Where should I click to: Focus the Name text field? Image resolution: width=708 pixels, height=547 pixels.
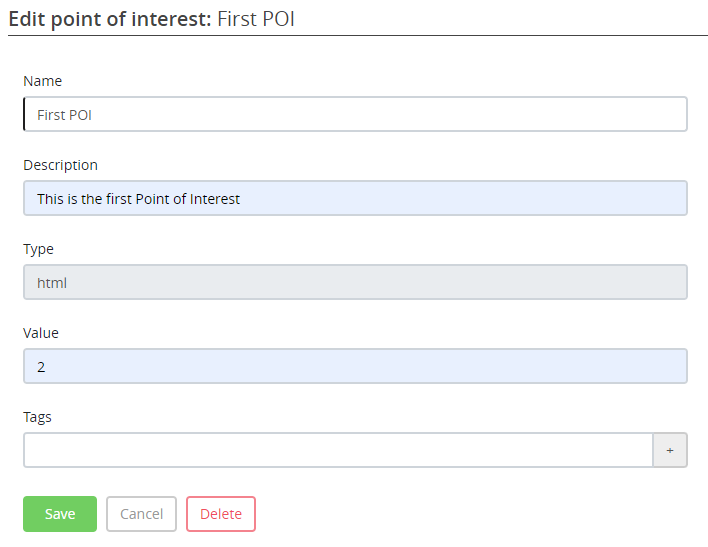[355, 114]
